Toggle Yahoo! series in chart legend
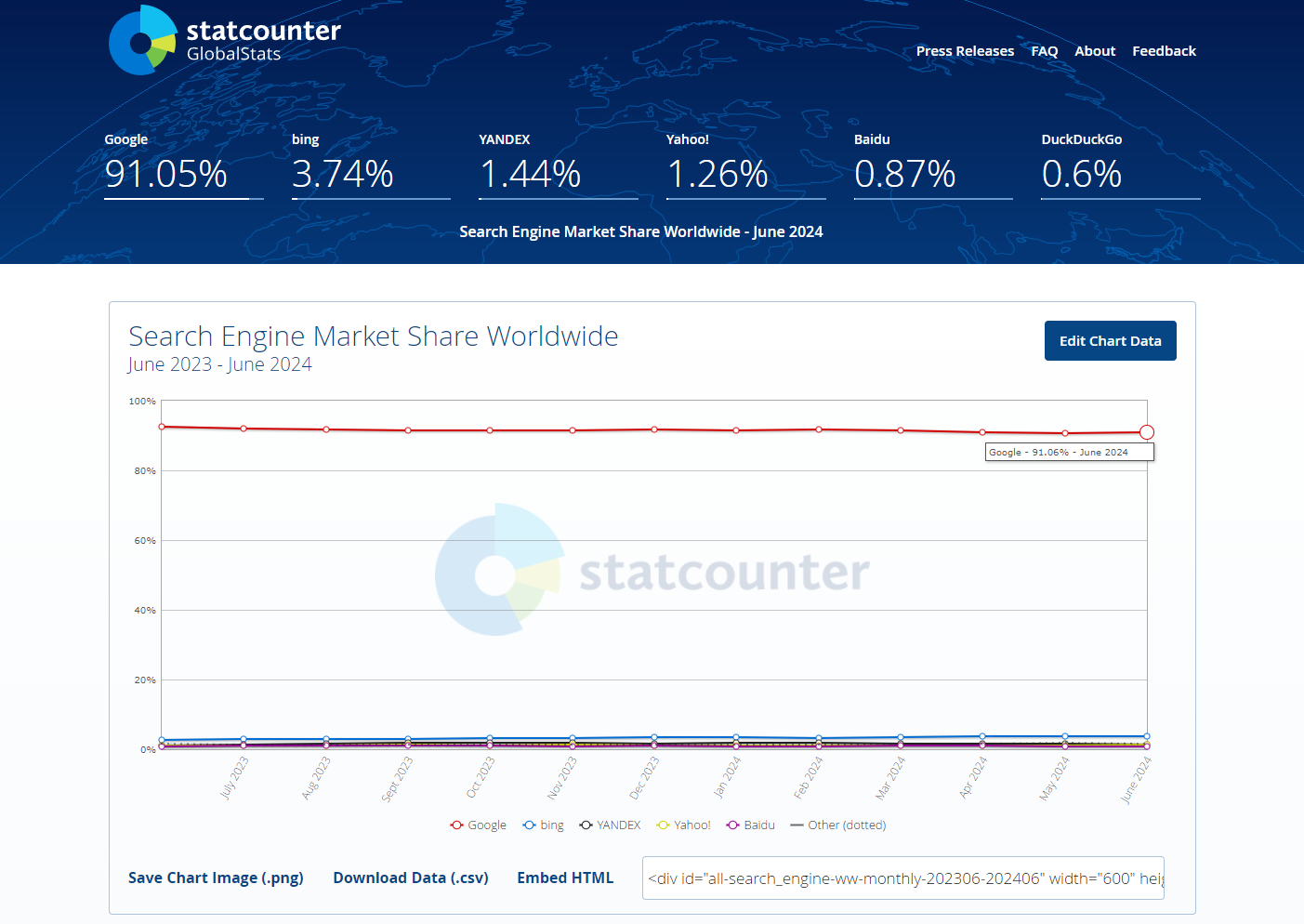 683,825
